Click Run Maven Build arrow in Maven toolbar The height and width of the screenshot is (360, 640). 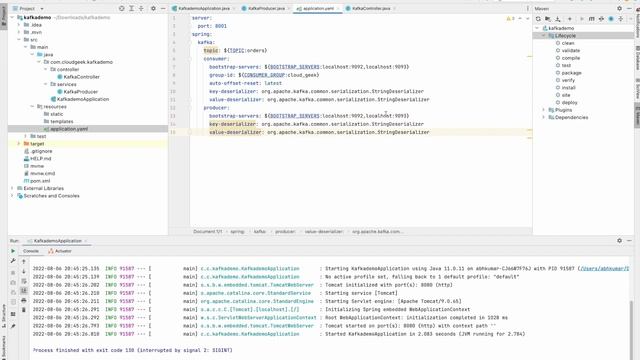pos(582,19)
